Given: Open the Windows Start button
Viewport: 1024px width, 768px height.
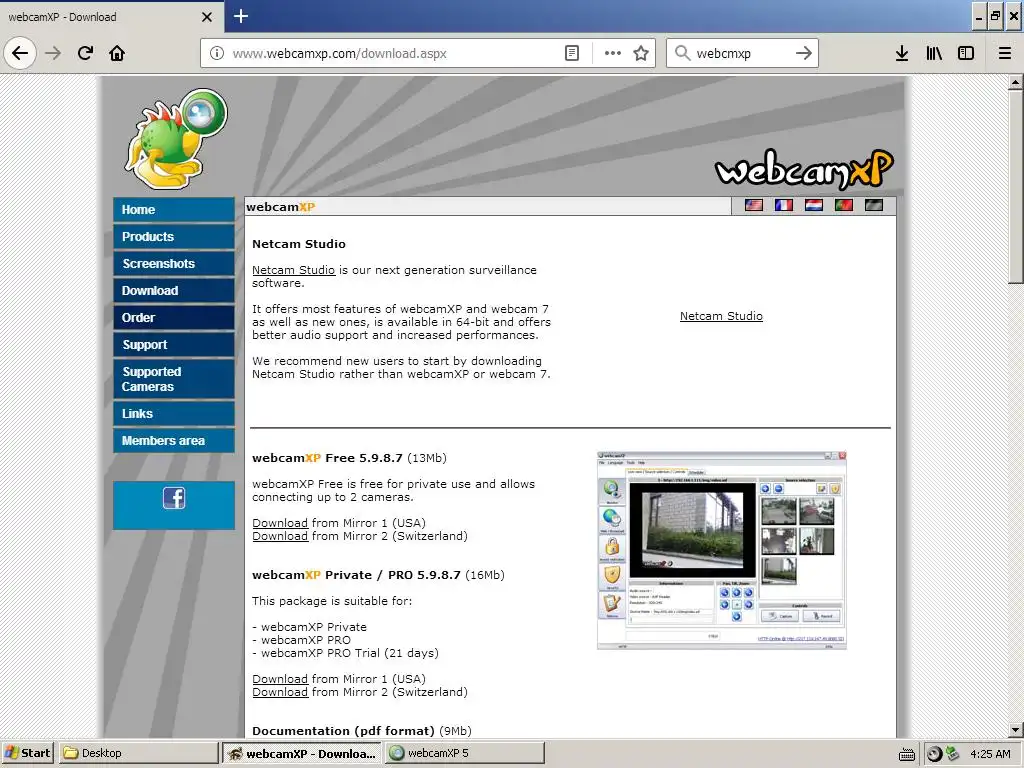Looking at the screenshot, I should click(27, 753).
